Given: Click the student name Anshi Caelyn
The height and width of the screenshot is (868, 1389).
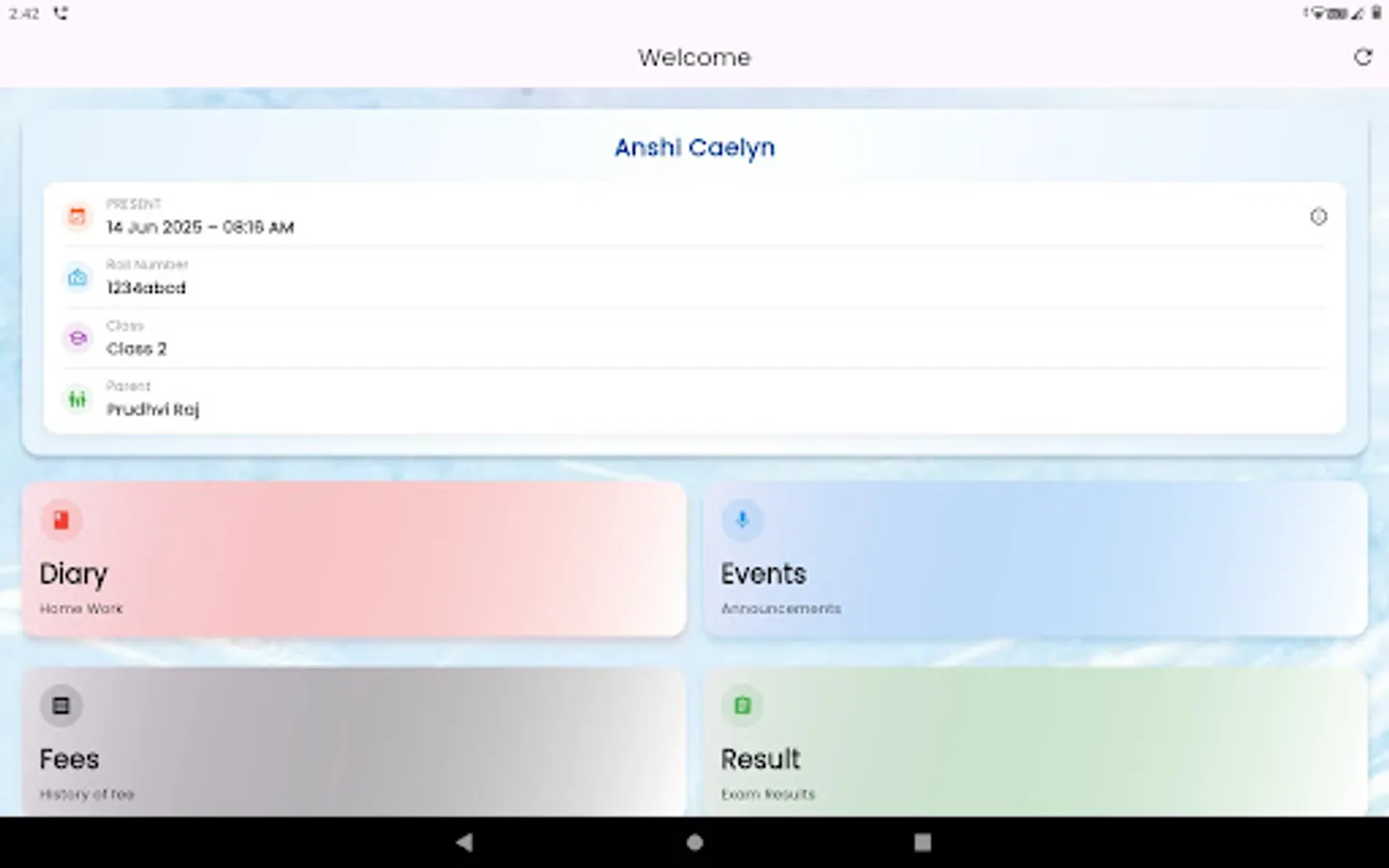Looking at the screenshot, I should (694, 147).
